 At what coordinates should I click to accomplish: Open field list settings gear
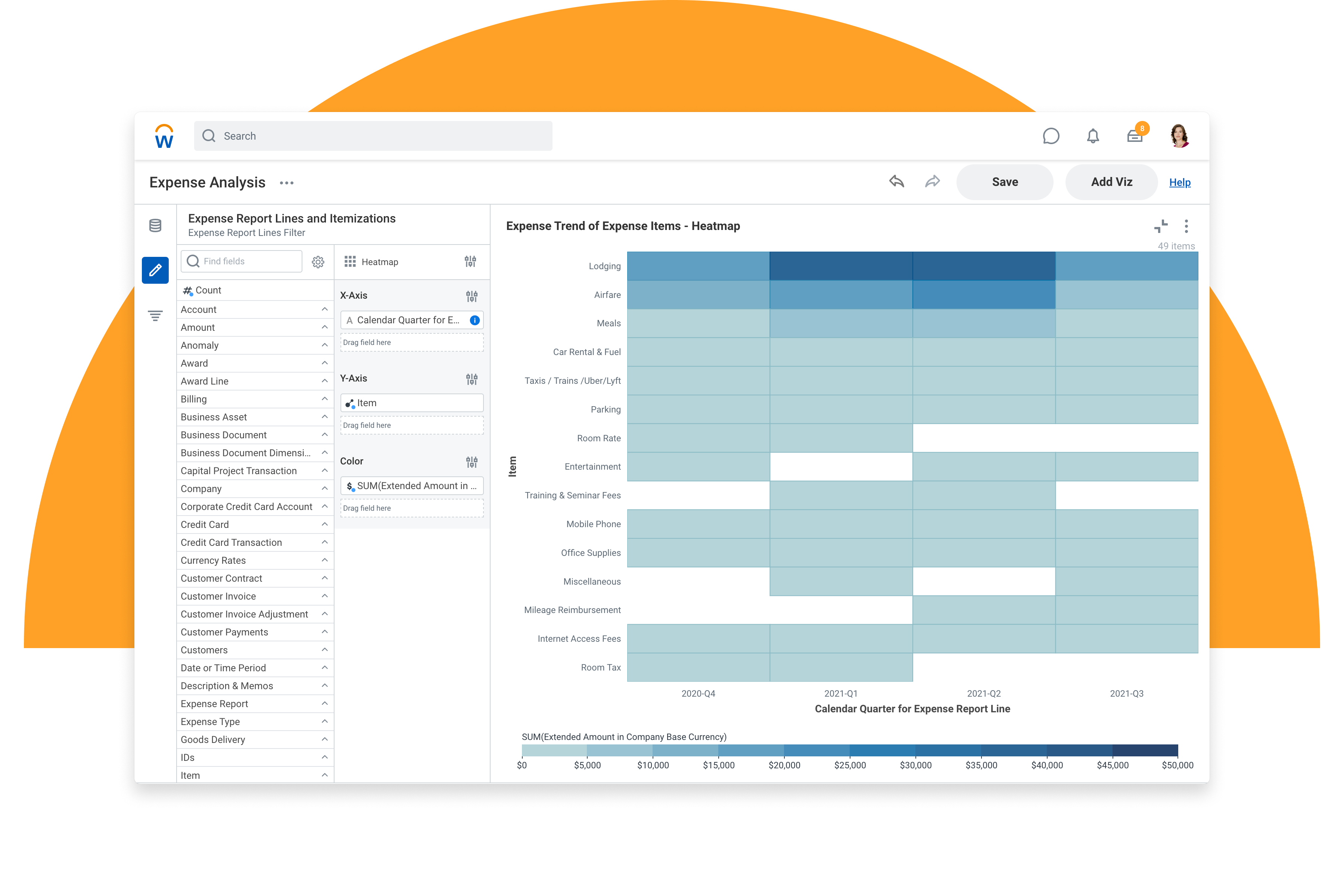pyautogui.click(x=318, y=262)
